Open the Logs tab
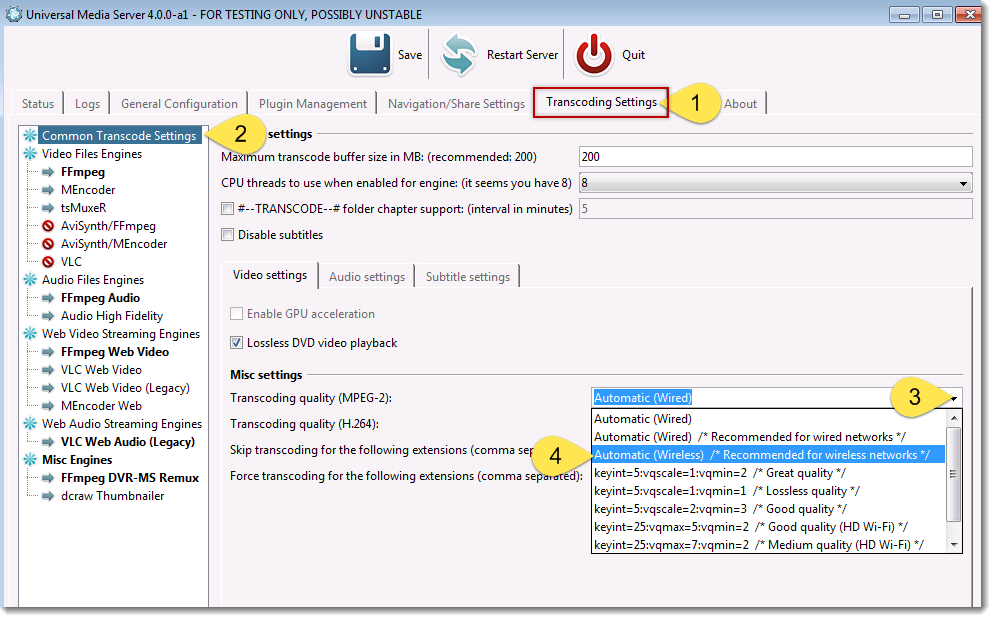The width and height of the screenshot is (996, 622). pyautogui.click(x=87, y=104)
